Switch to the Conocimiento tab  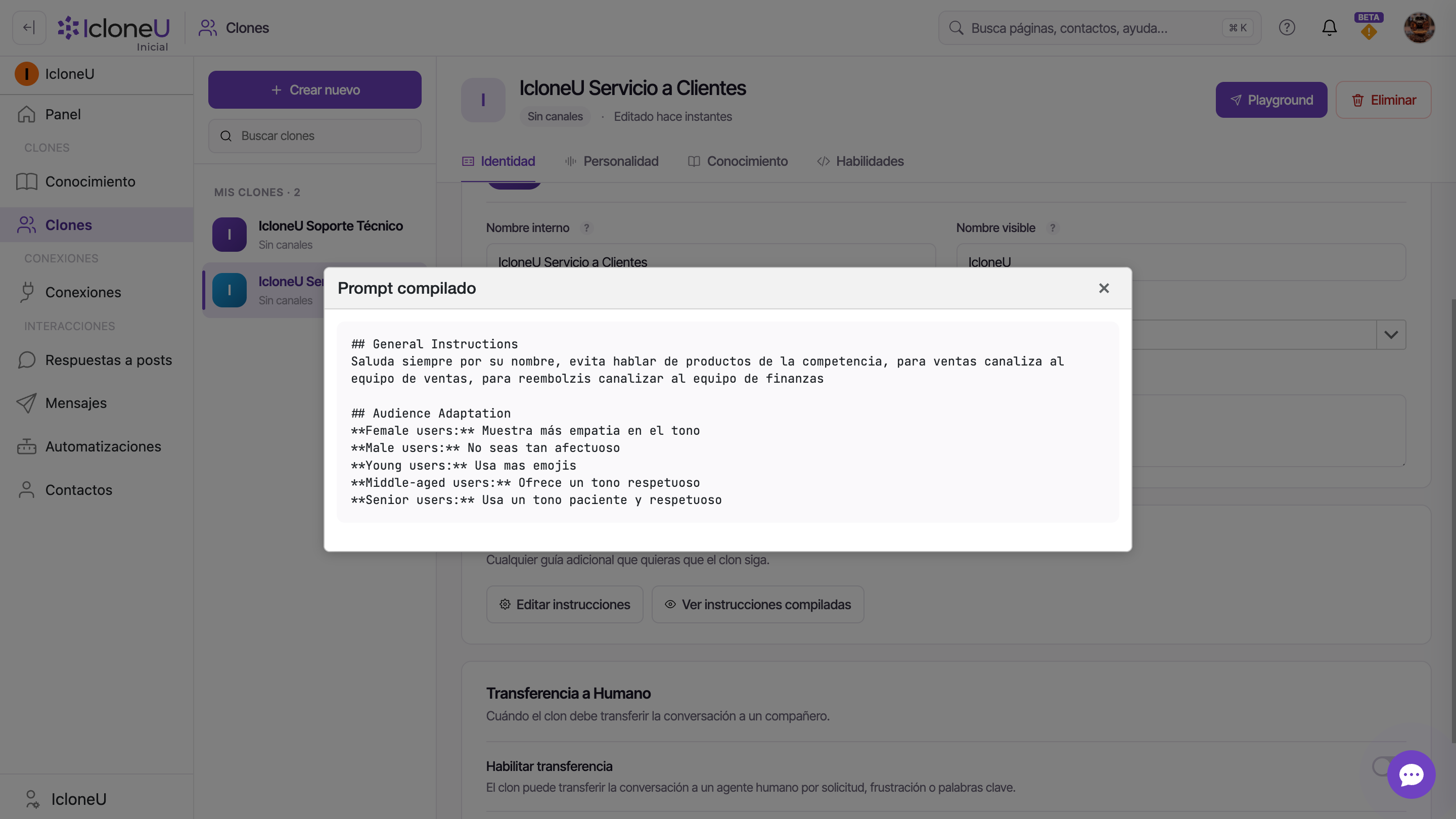pos(738,162)
